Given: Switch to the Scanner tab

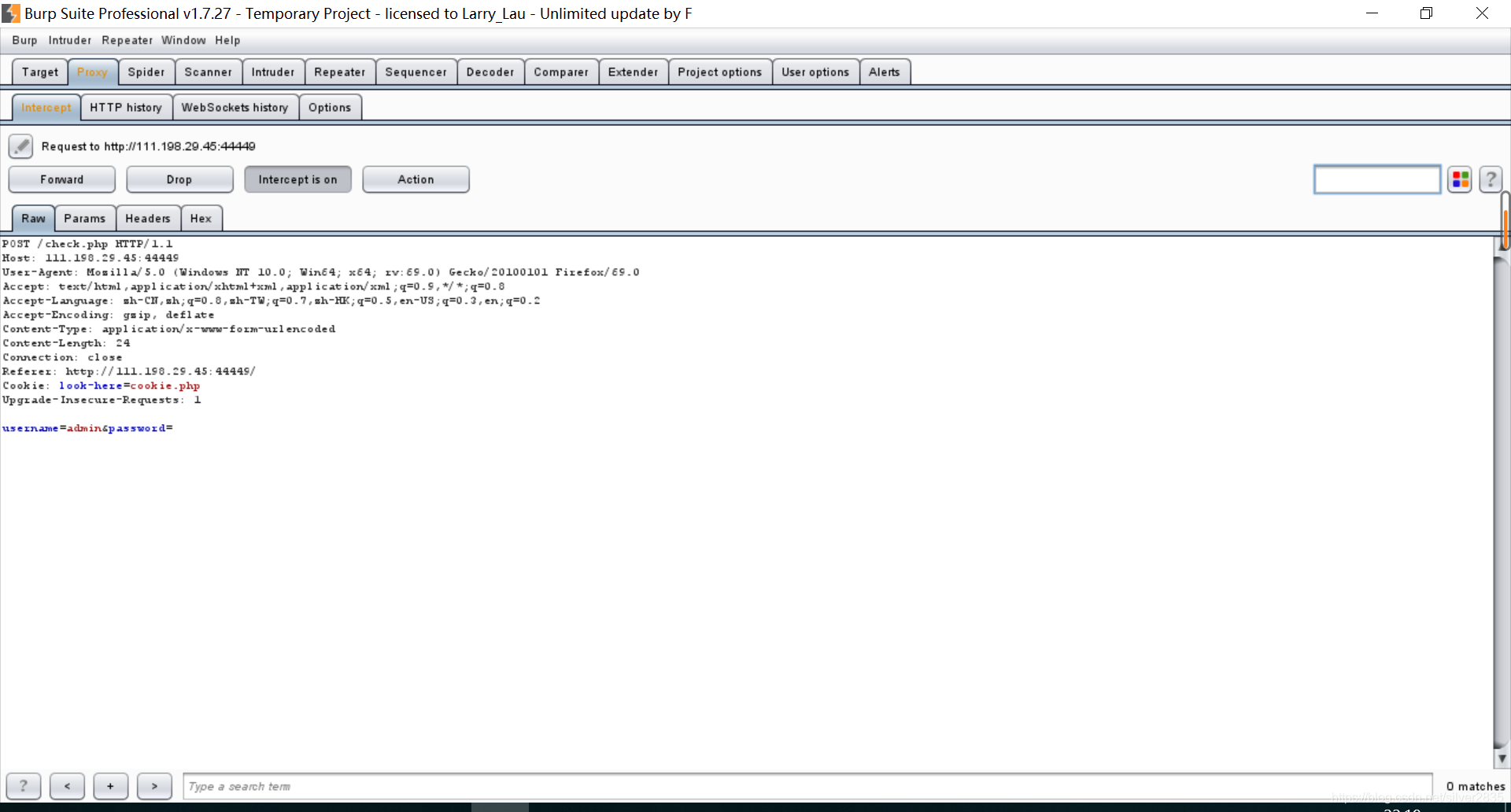Looking at the screenshot, I should (209, 72).
